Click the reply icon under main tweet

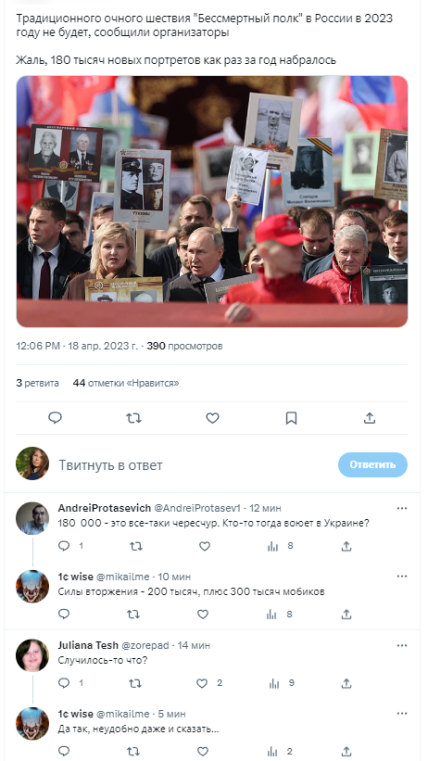(55, 418)
